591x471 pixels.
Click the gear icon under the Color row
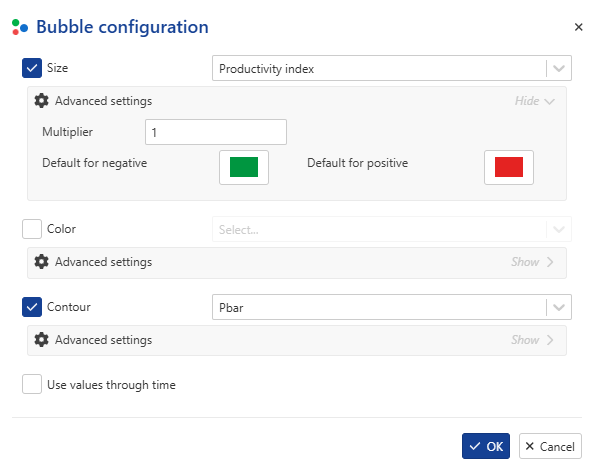[41, 261]
